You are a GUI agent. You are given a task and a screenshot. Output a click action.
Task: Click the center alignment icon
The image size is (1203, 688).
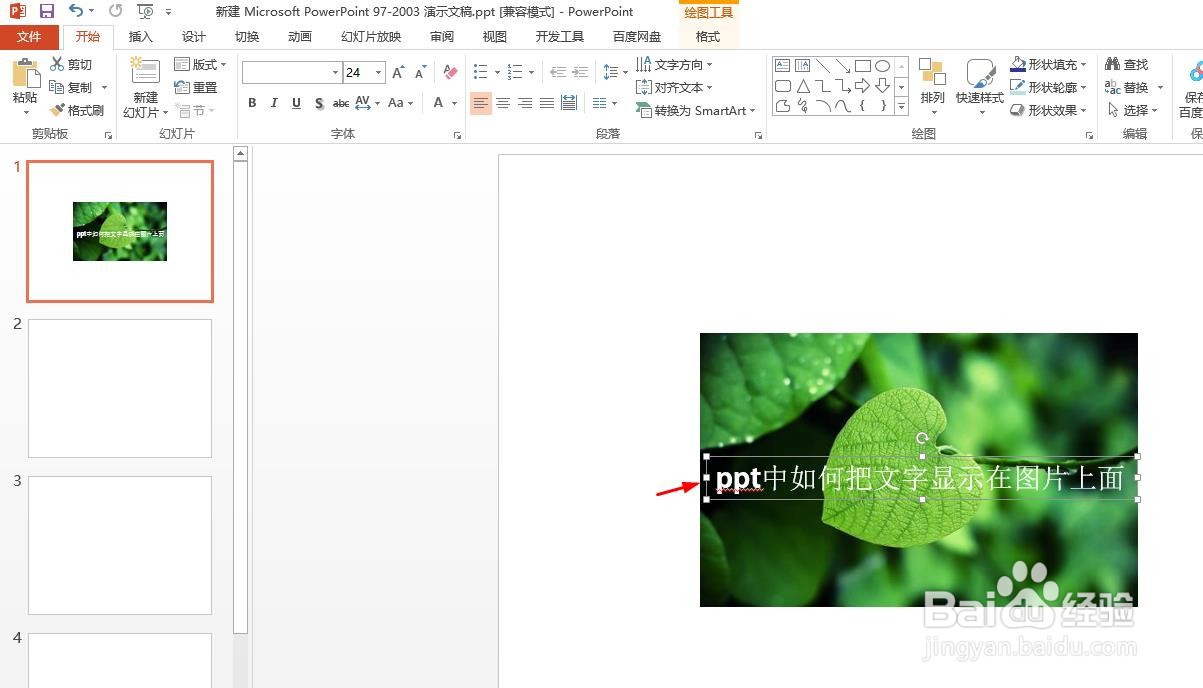click(503, 102)
